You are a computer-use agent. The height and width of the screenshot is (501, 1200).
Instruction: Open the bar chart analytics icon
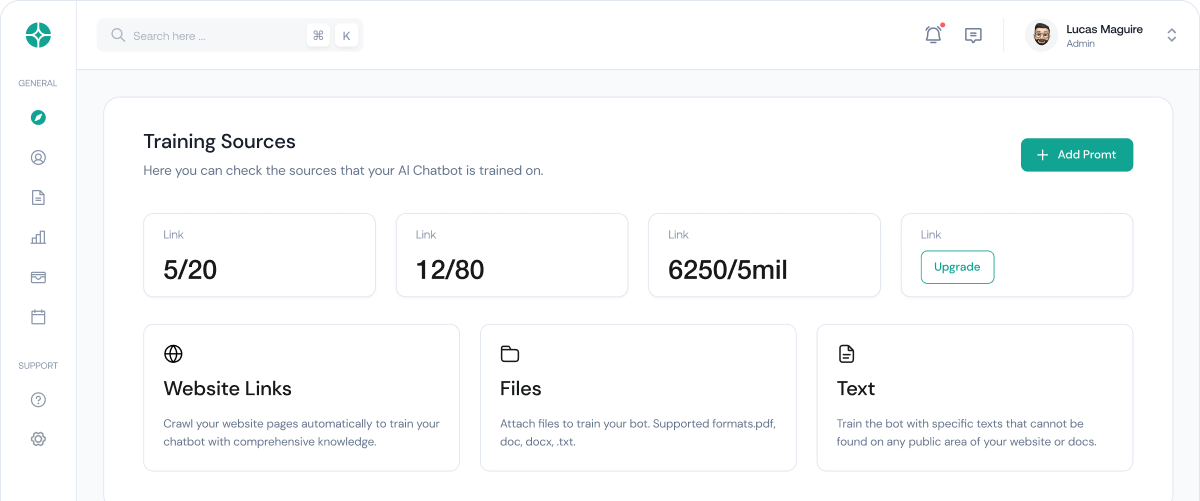pos(38,238)
